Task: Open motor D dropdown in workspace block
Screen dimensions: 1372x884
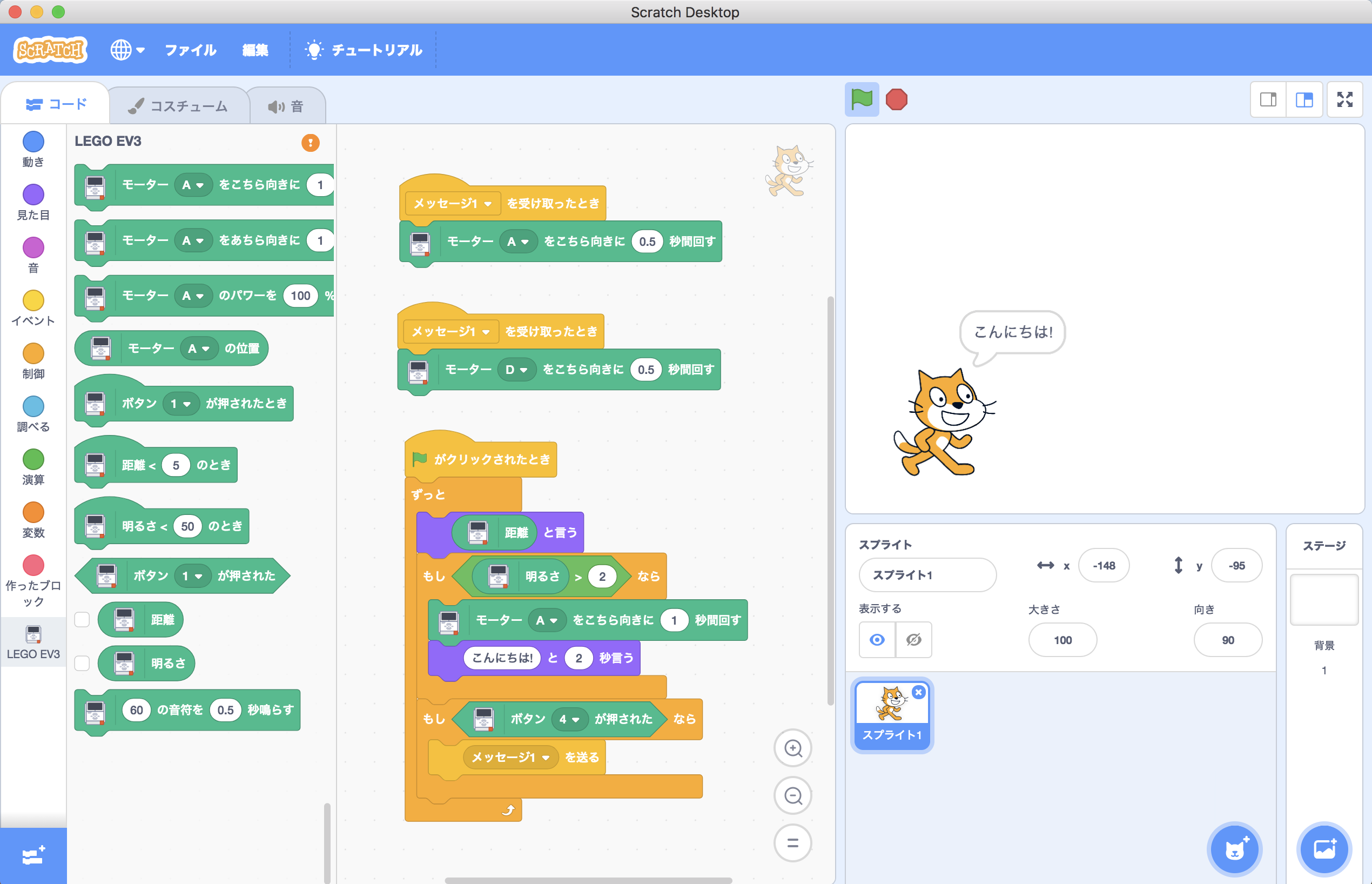Action: pyautogui.click(x=516, y=370)
